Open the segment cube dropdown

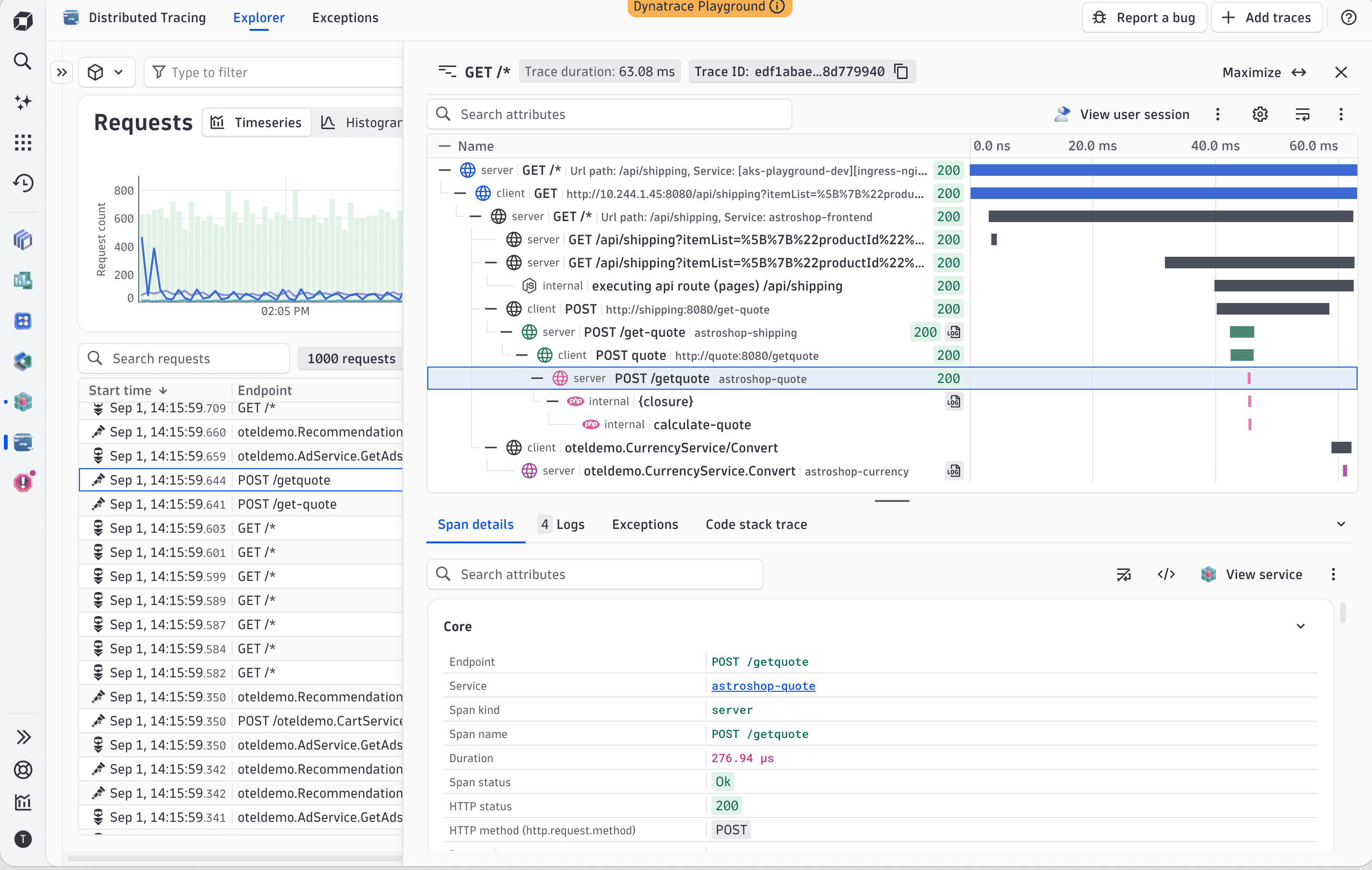(106, 72)
